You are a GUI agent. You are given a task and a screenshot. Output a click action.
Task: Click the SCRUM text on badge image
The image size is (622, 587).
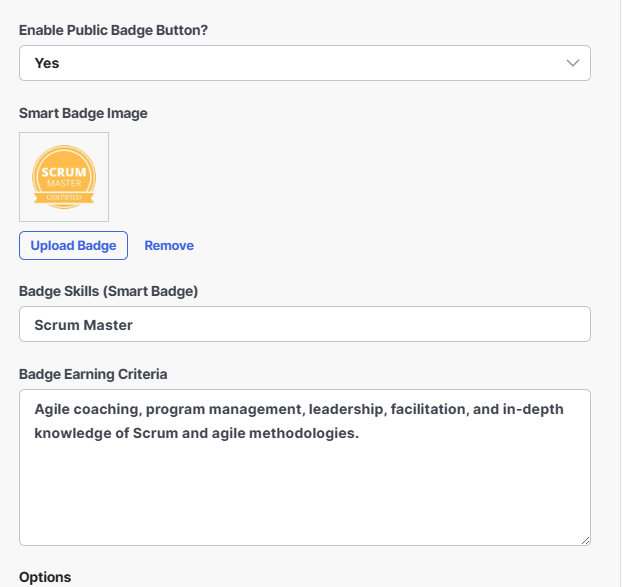[64, 172]
